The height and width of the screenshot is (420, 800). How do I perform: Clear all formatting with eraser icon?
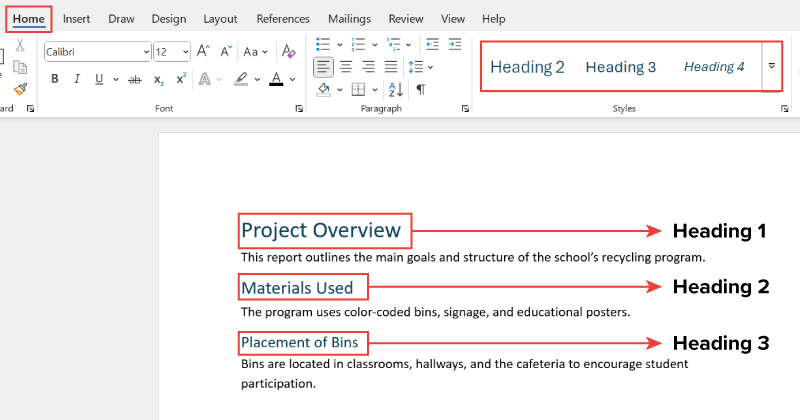pyautogui.click(x=288, y=51)
